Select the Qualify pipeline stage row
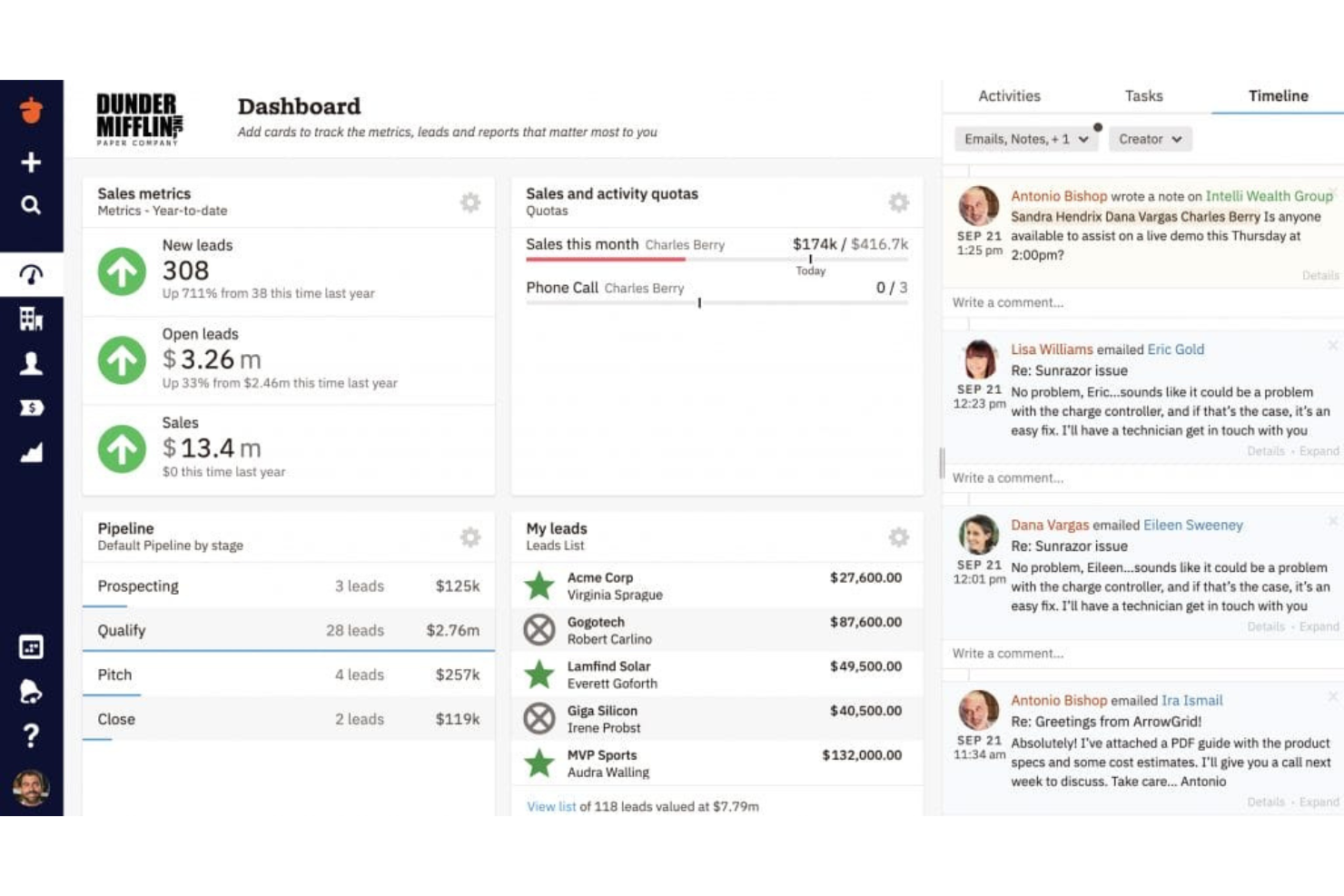The width and height of the screenshot is (1344, 896). pyautogui.click(x=289, y=630)
